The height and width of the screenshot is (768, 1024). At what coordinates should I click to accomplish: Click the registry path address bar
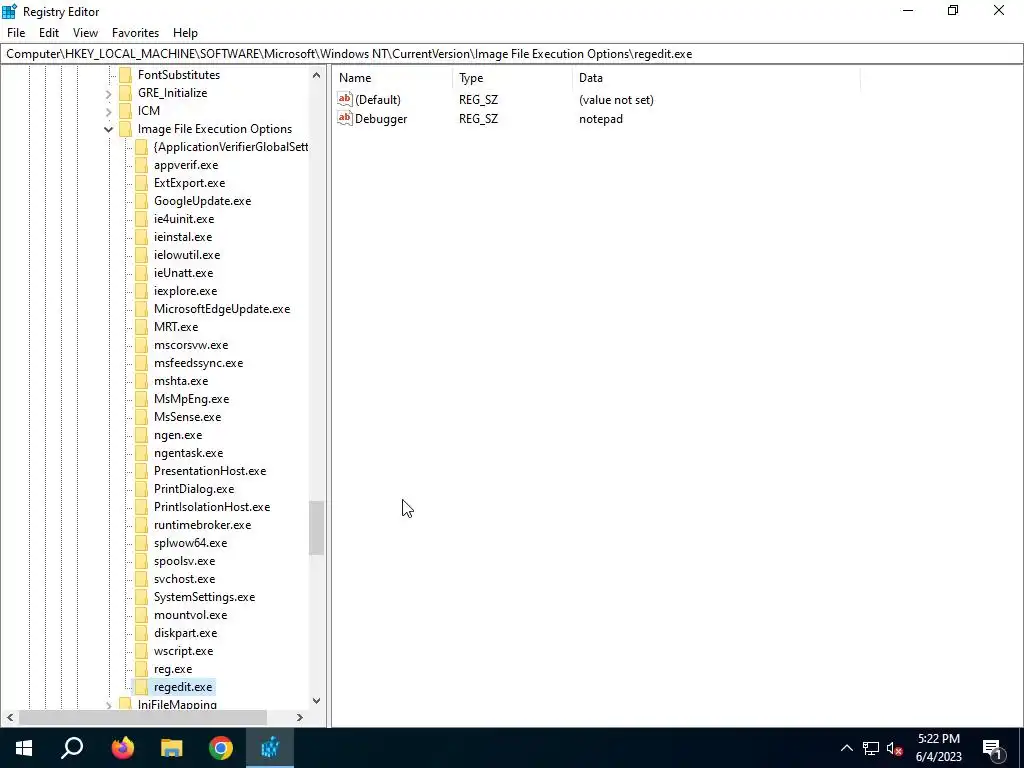tap(512, 54)
